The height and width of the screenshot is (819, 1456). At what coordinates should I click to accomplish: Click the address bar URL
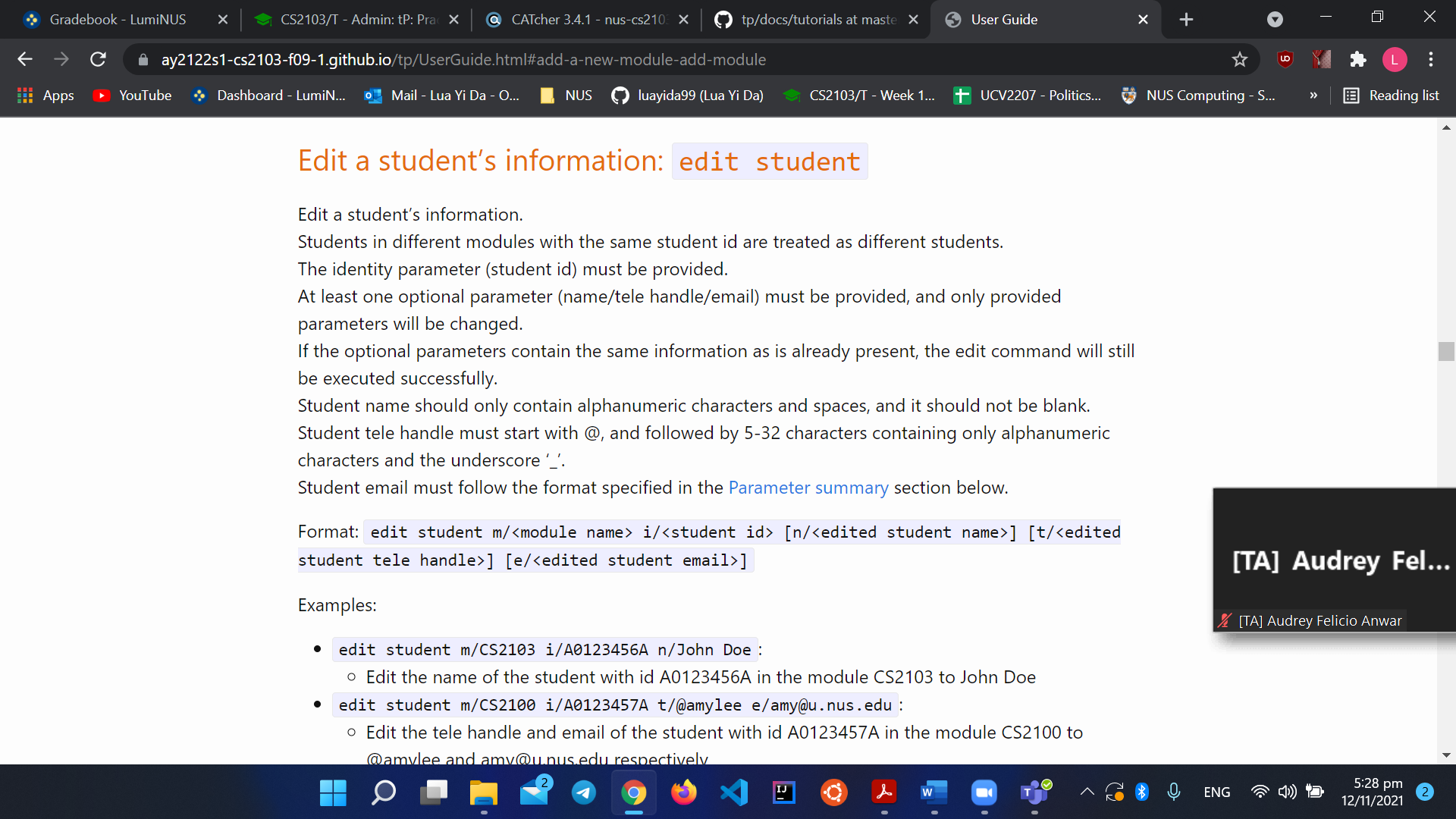[x=463, y=59]
